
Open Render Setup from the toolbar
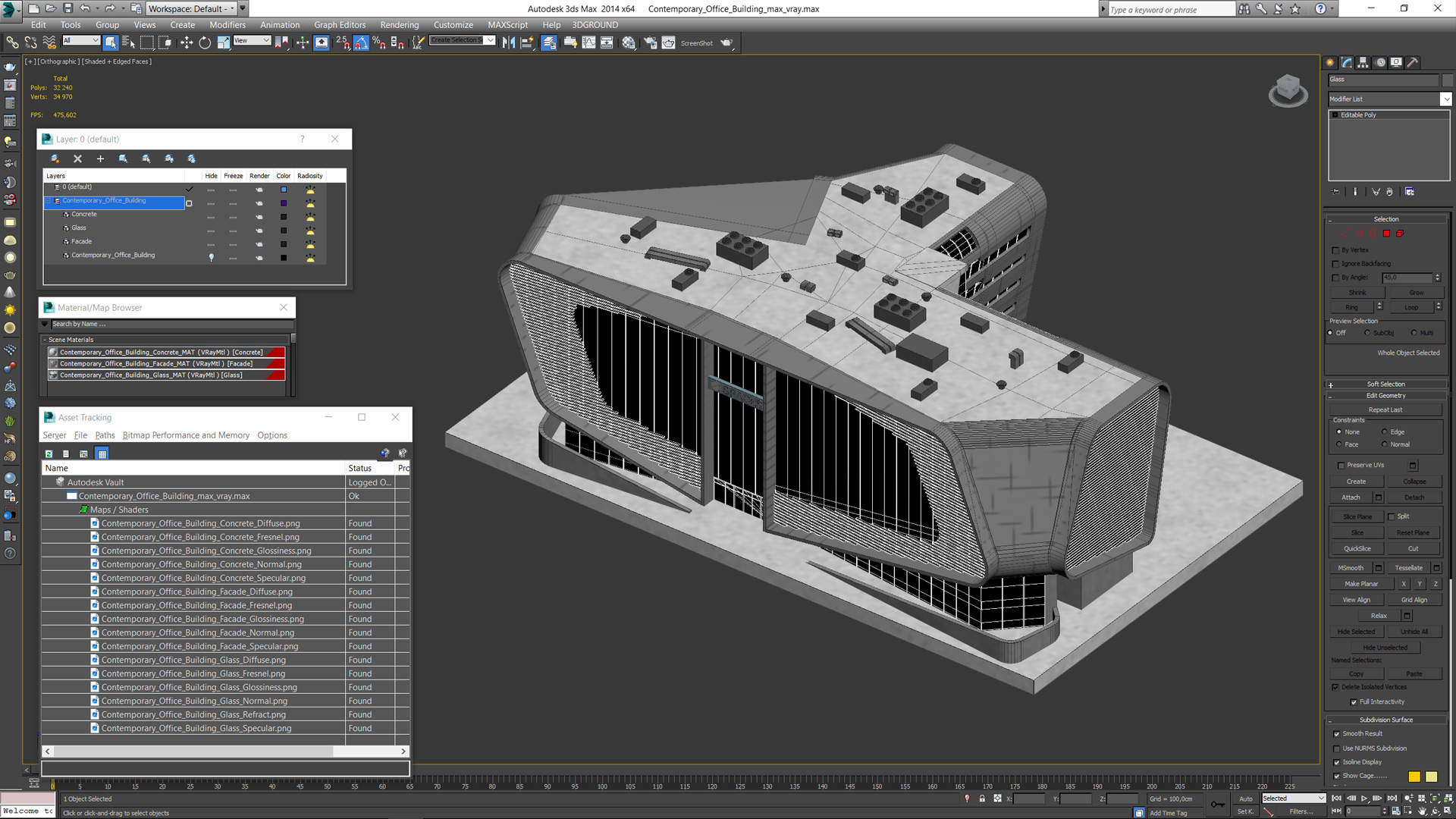[650, 42]
